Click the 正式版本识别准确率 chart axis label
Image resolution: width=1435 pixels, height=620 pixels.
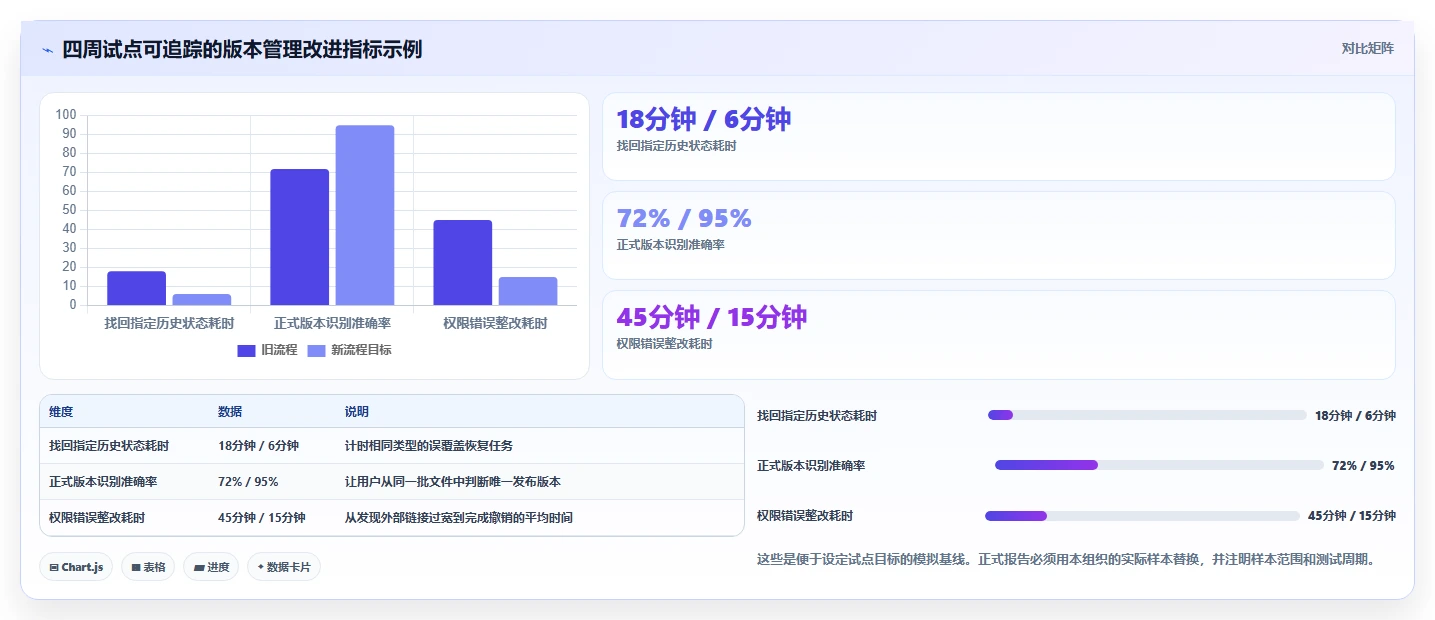(x=332, y=323)
